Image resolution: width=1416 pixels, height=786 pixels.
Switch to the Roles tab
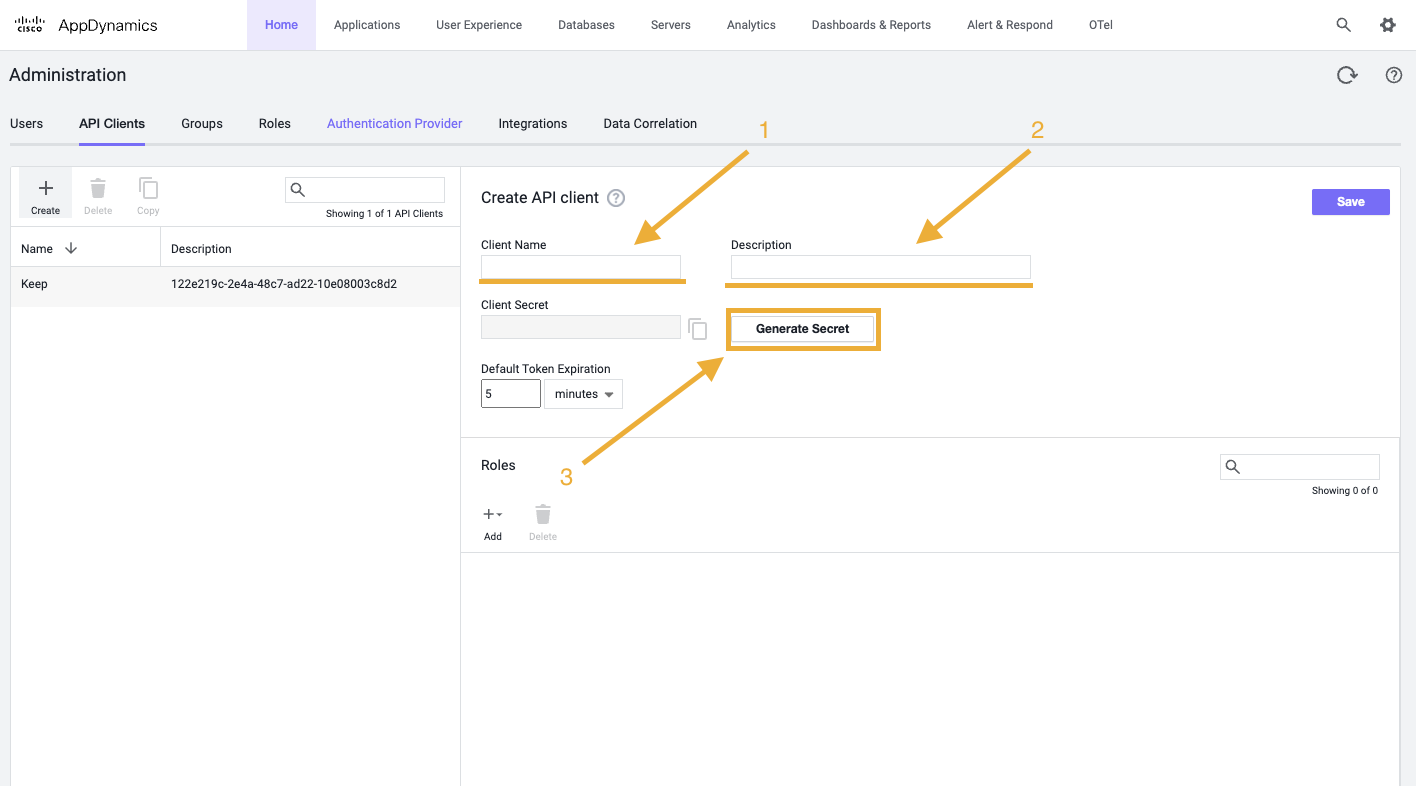coord(275,124)
